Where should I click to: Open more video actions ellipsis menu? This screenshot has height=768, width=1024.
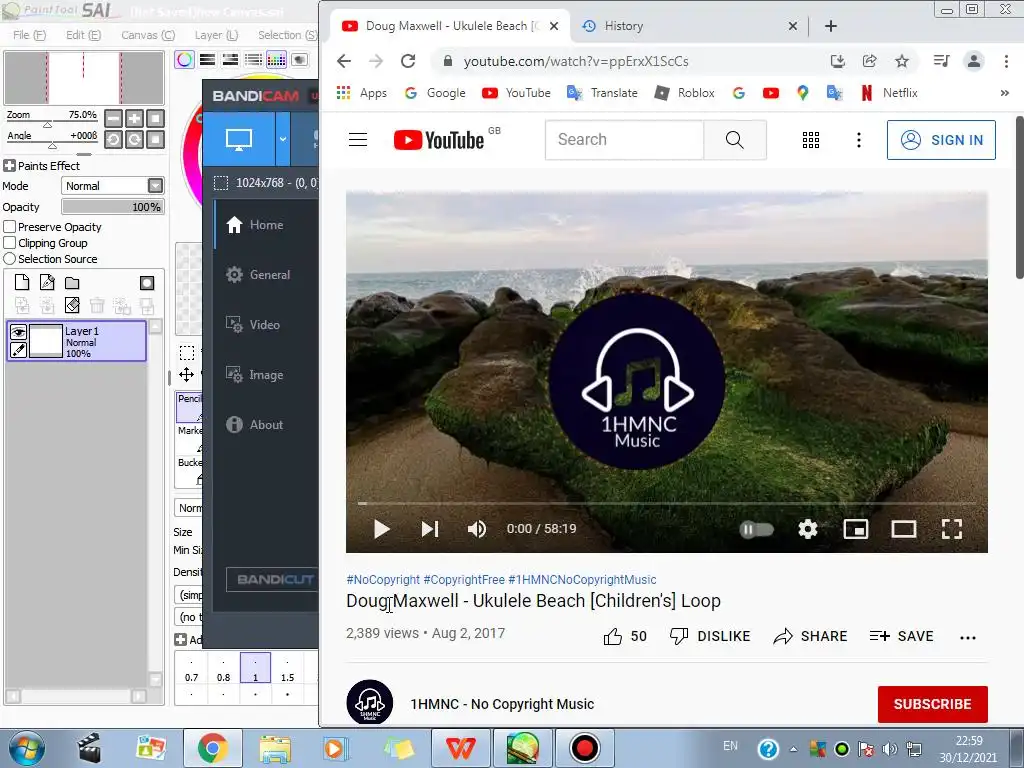968,637
